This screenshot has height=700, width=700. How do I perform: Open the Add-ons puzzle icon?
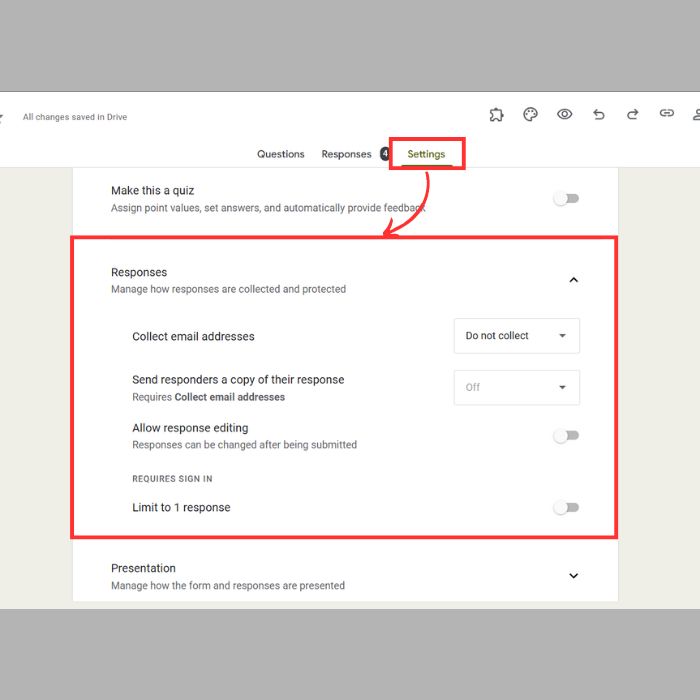(496, 115)
